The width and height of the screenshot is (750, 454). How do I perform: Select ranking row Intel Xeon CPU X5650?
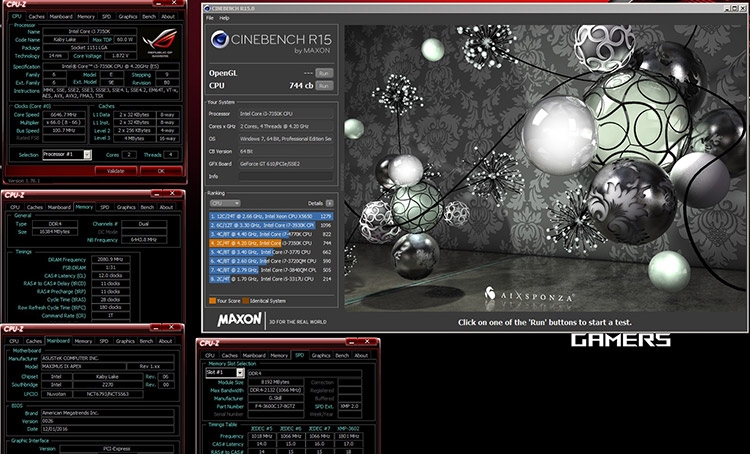click(x=271, y=216)
